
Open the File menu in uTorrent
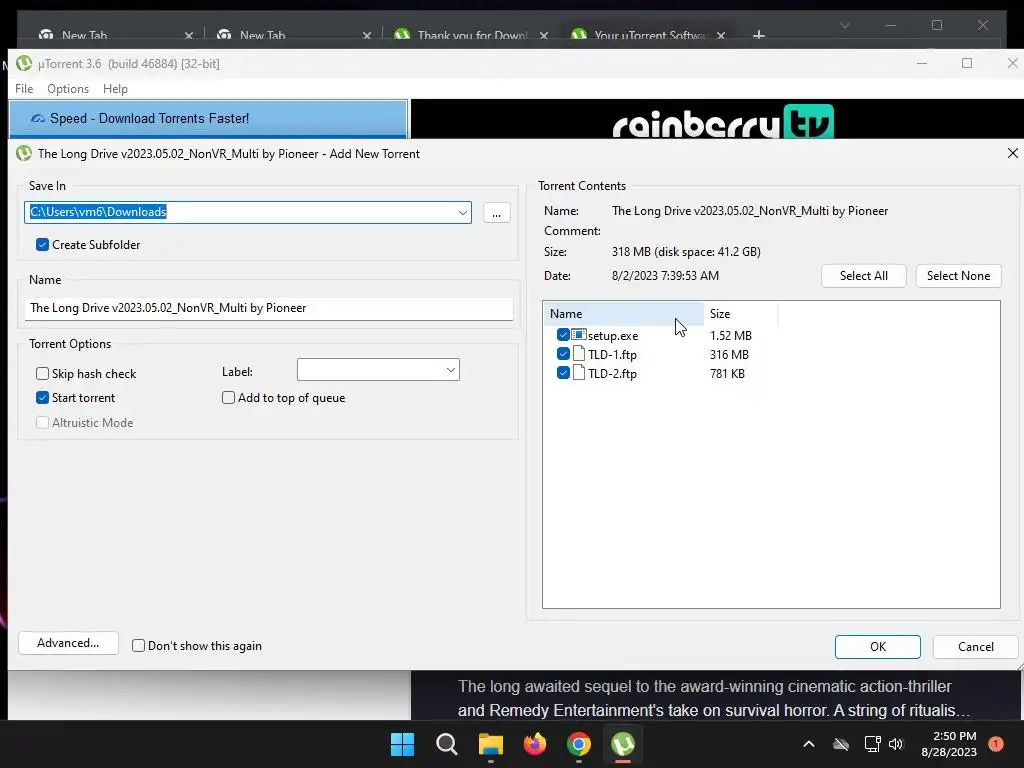click(x=24, y=89)
